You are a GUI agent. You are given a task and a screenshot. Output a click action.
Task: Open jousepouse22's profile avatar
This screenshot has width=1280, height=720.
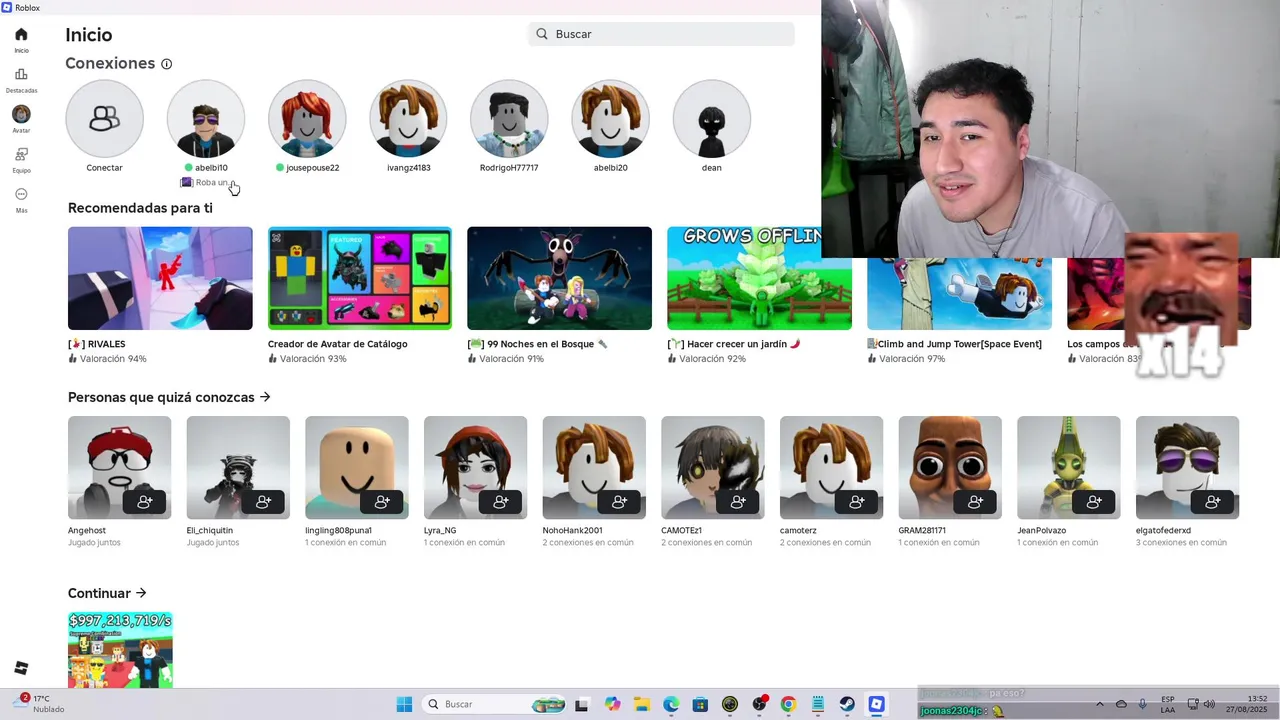tap(307, 119)
